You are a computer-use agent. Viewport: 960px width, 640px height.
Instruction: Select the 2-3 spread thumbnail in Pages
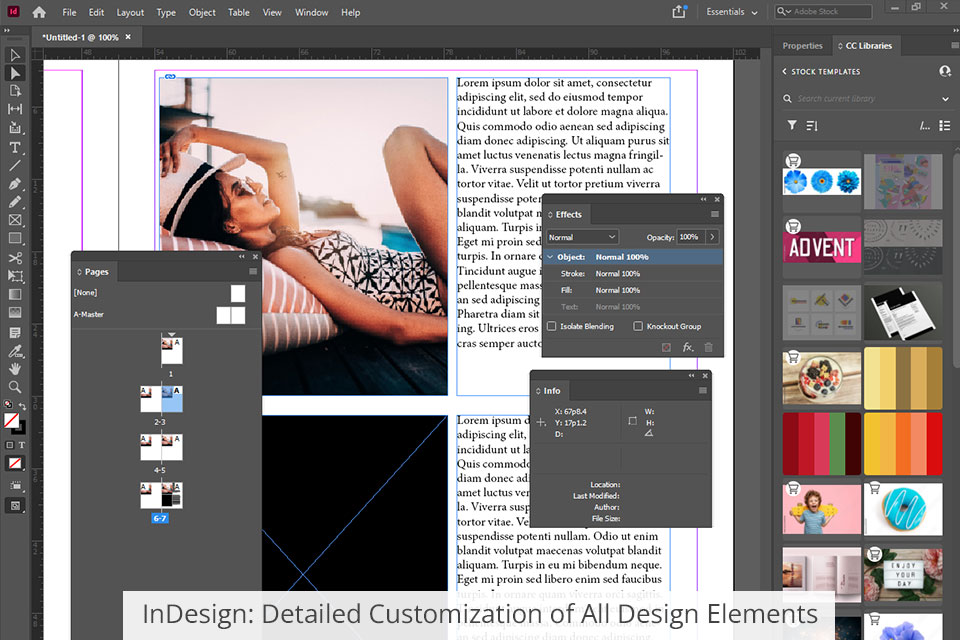point(160,399)
